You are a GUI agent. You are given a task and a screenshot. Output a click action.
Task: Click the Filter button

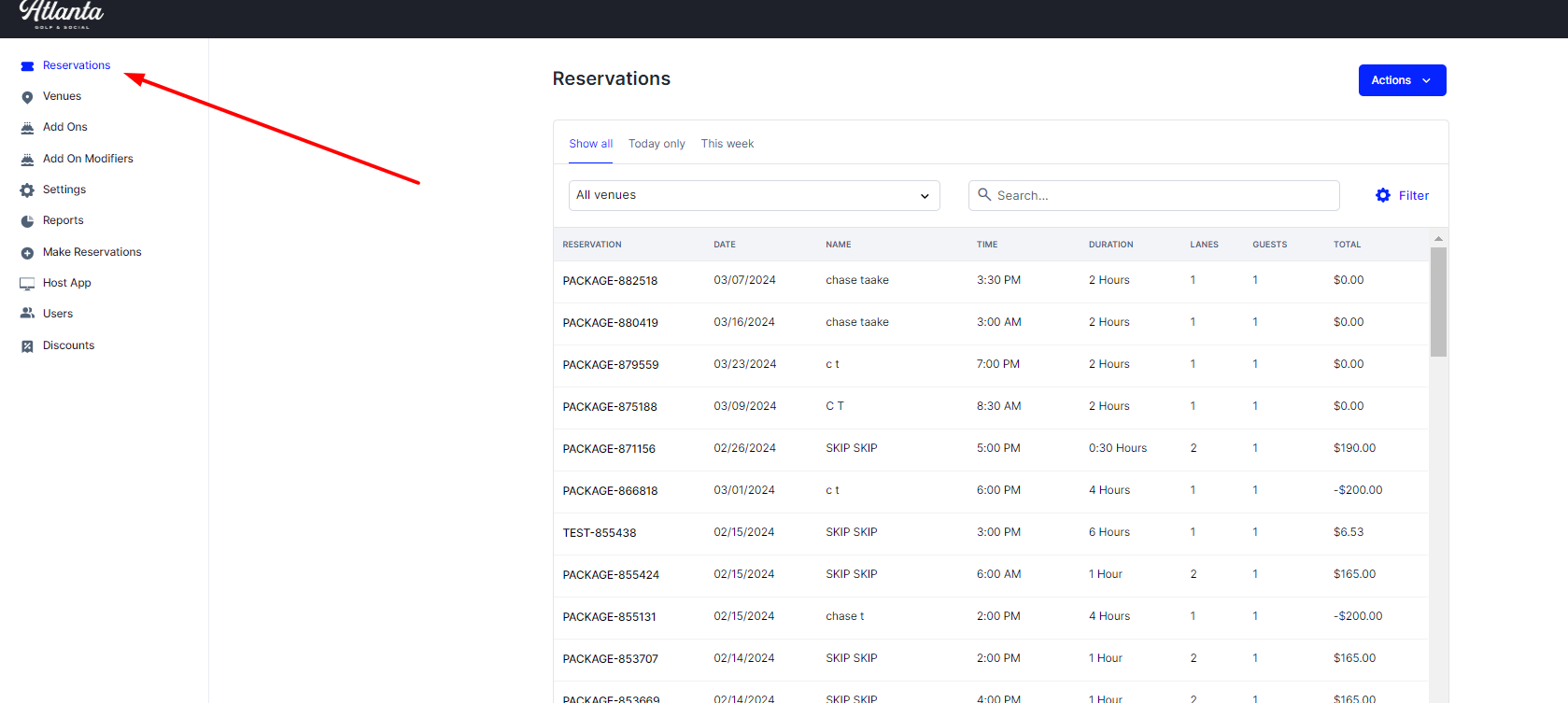pos(1403,195)
